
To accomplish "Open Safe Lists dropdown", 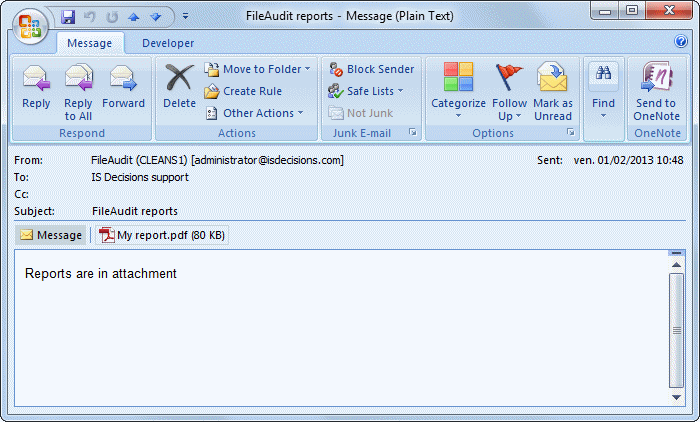I will [366, 91].
